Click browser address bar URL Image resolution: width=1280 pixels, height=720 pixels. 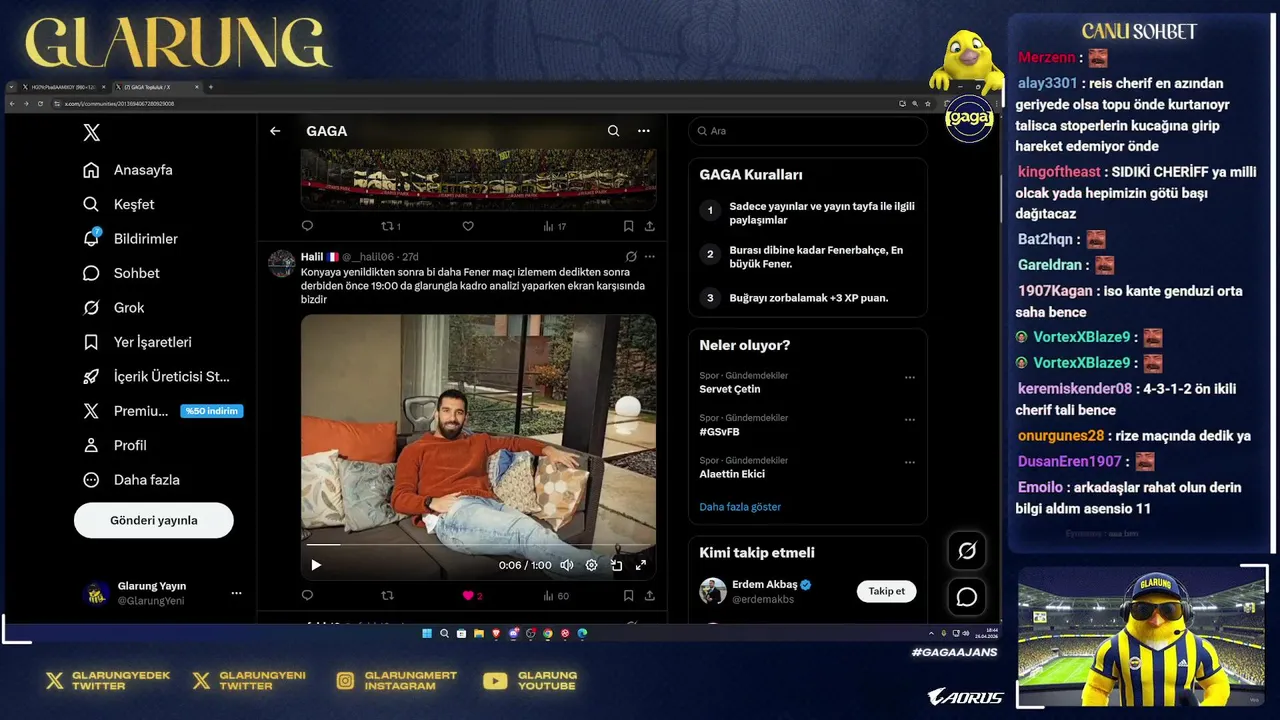120,103
